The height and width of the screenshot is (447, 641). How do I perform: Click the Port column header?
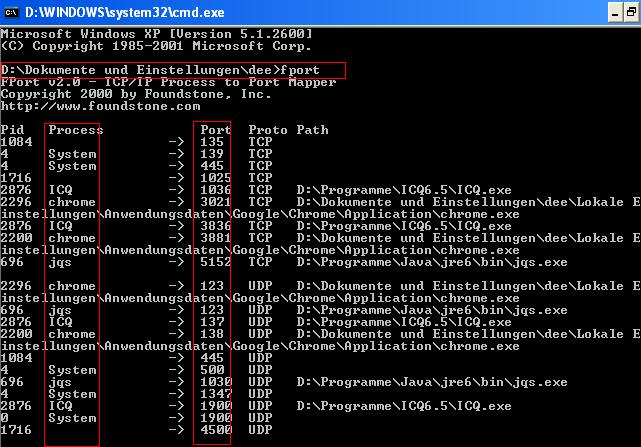(216, 130)
